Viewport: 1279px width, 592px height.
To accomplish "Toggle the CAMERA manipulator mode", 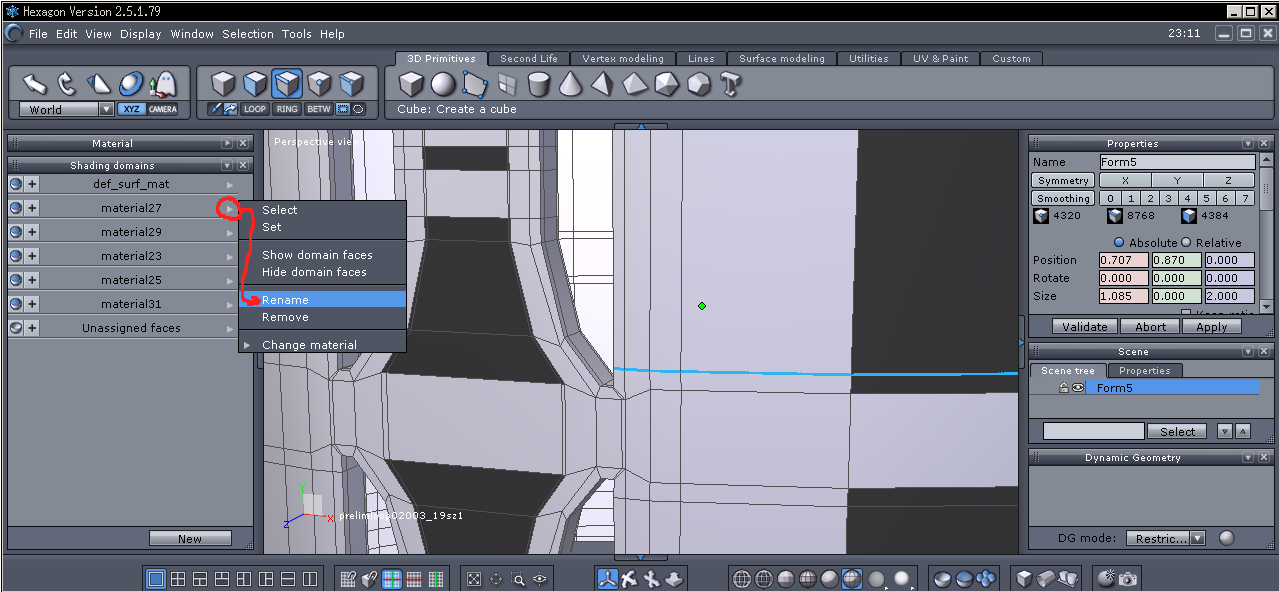I will 163,109.
